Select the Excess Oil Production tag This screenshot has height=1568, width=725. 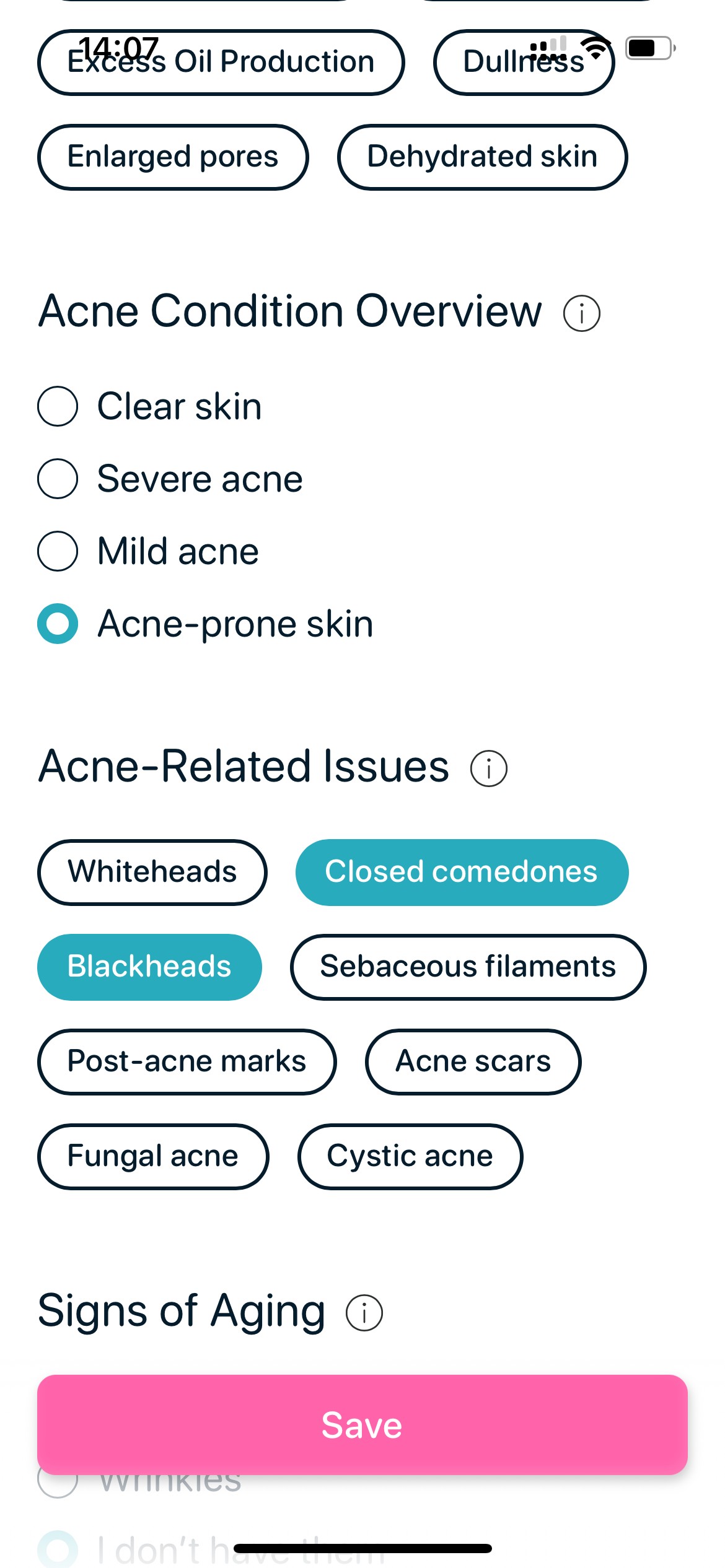(221, 62)
